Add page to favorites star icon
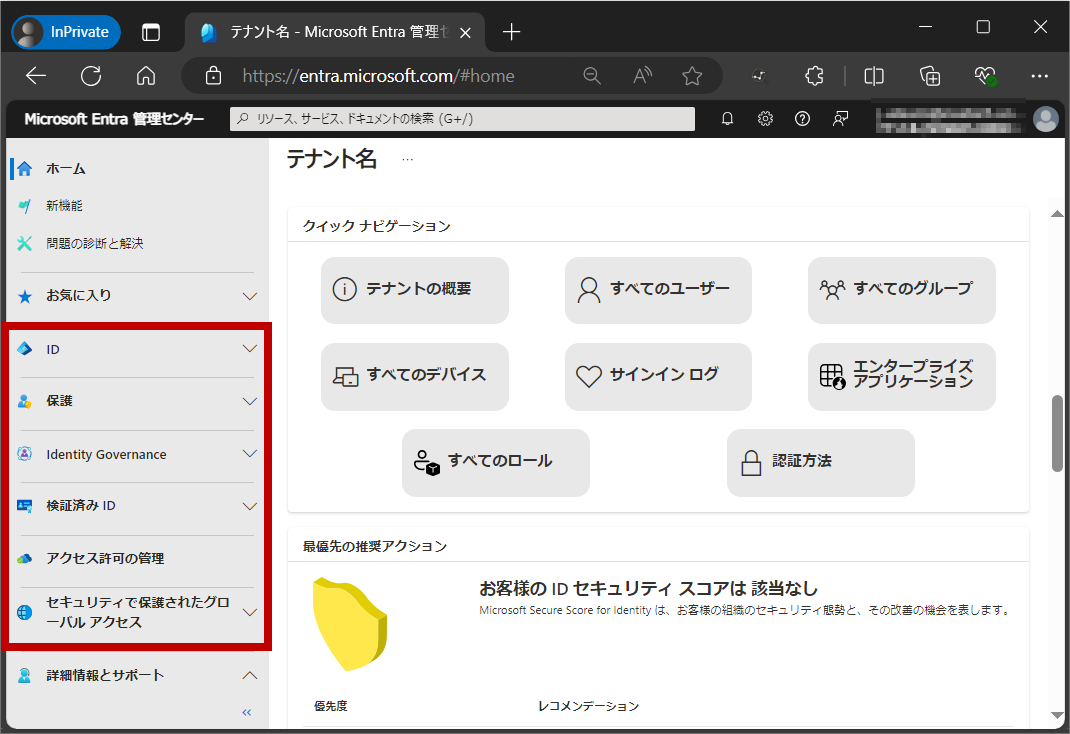1070x734 pixels. pyautogui.click(x=692, y=76)
